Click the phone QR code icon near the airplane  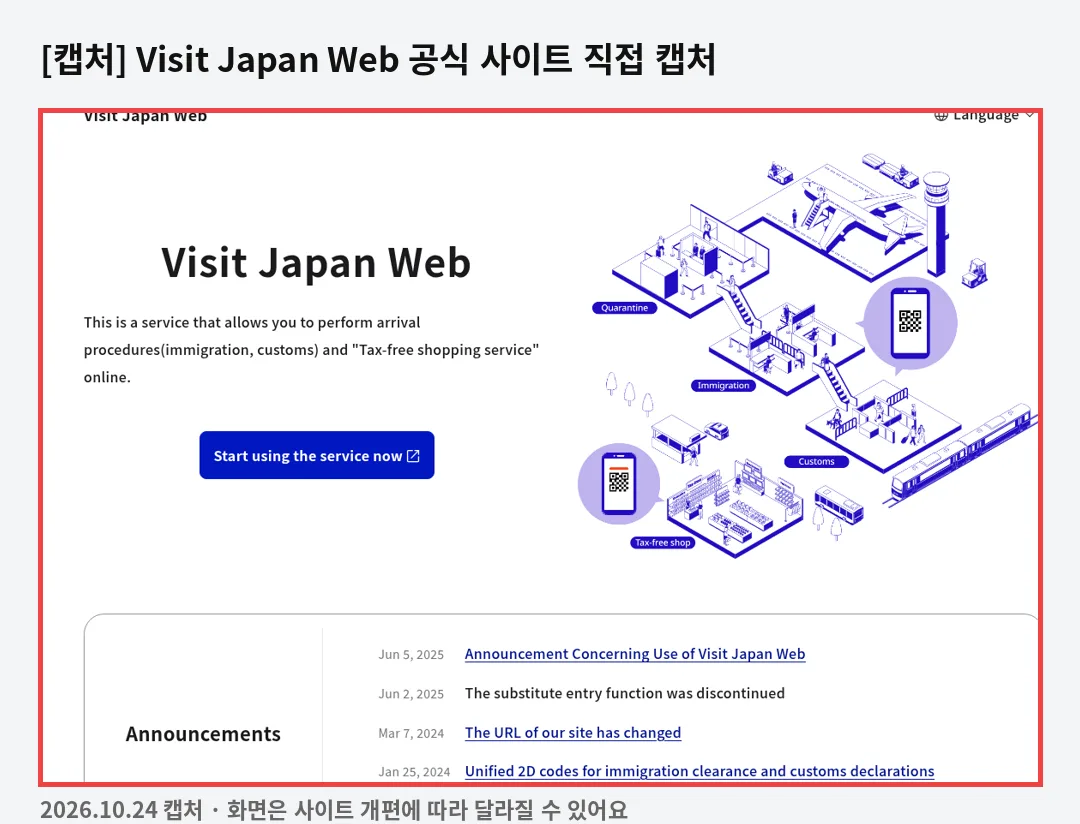(910, 323)
